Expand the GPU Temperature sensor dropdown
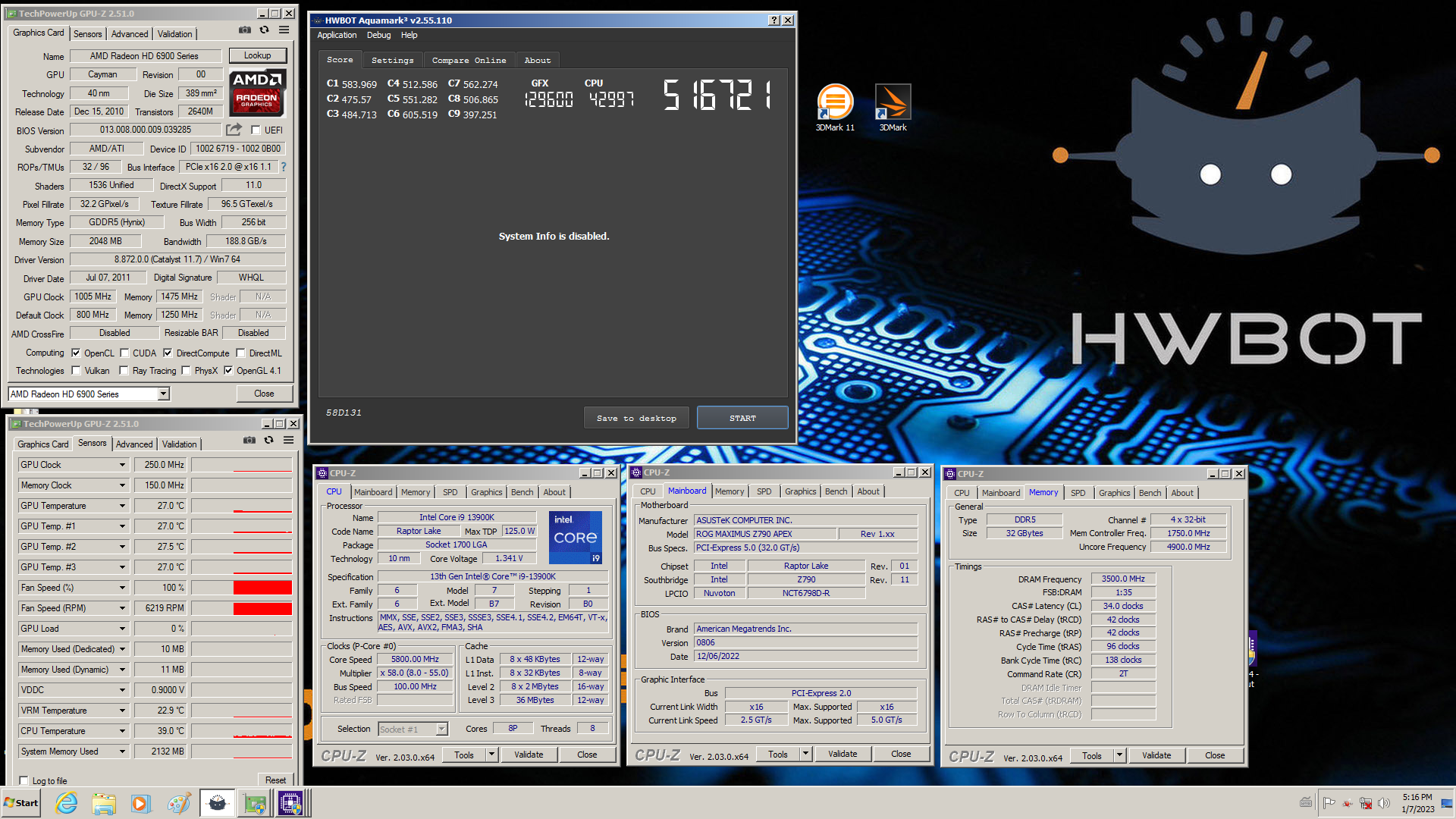1456x819 pixels. point(122,506)
